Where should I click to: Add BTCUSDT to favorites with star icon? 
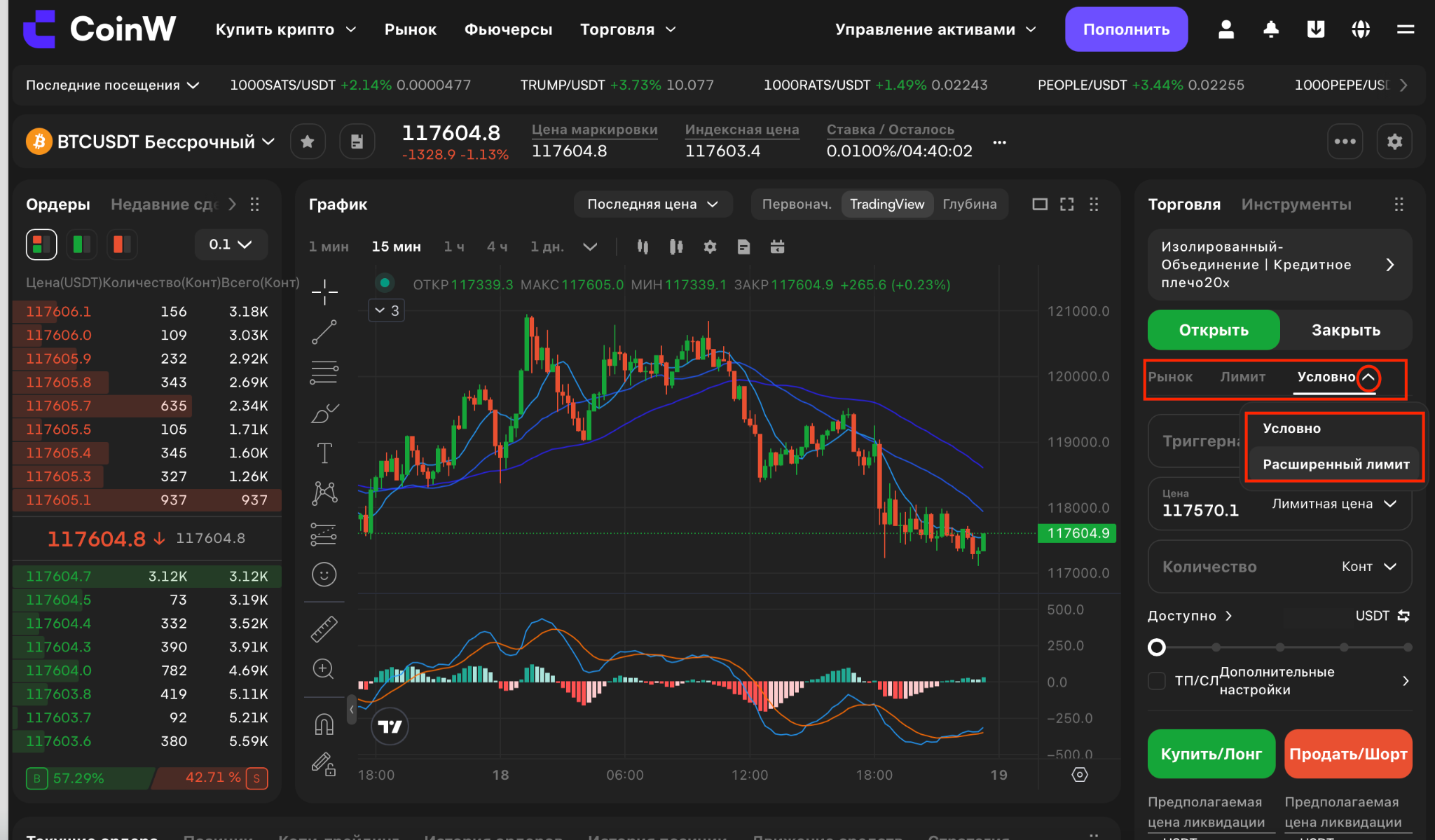[307, 142]
